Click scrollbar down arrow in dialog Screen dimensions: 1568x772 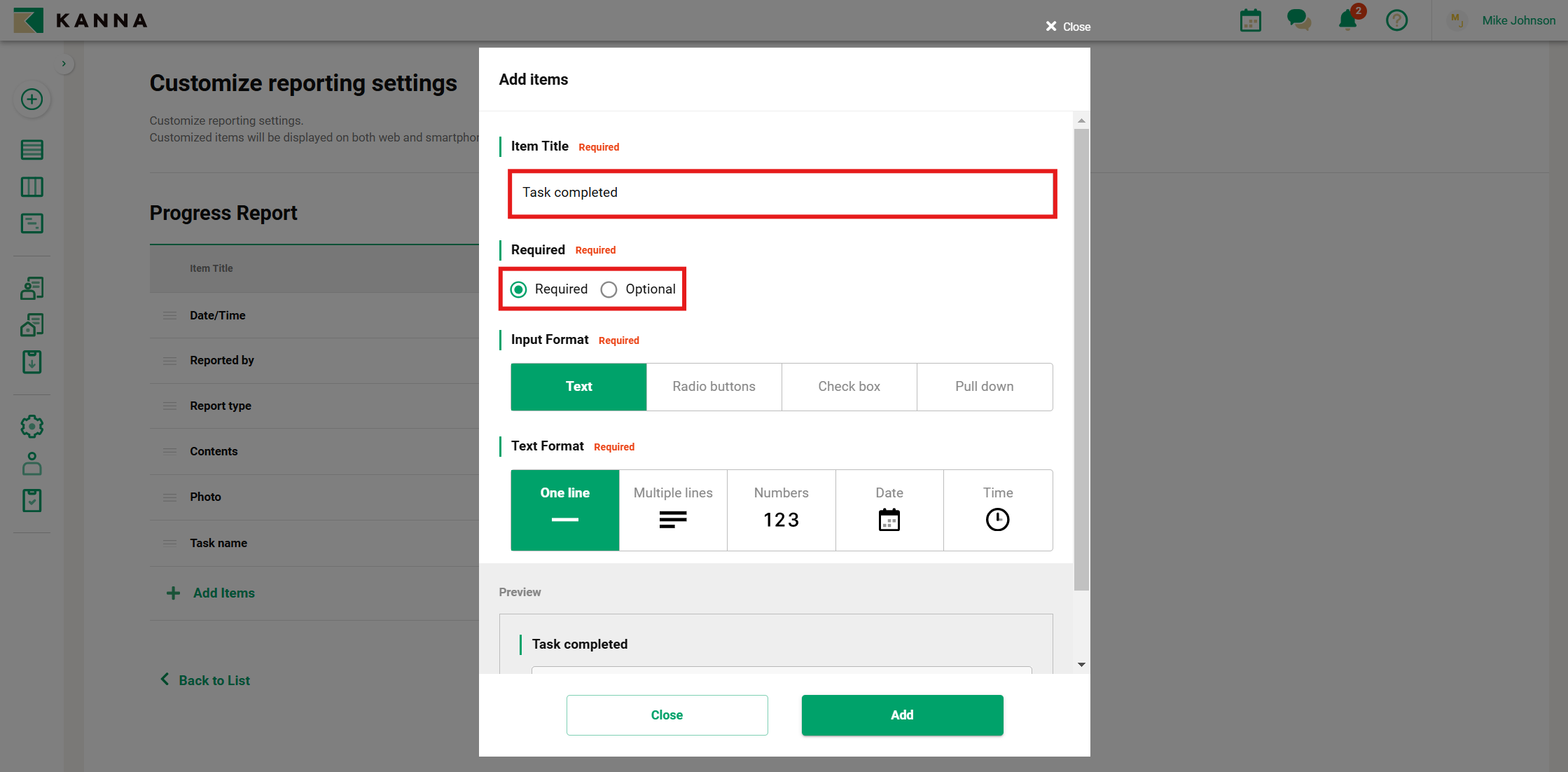[1081, 665]
